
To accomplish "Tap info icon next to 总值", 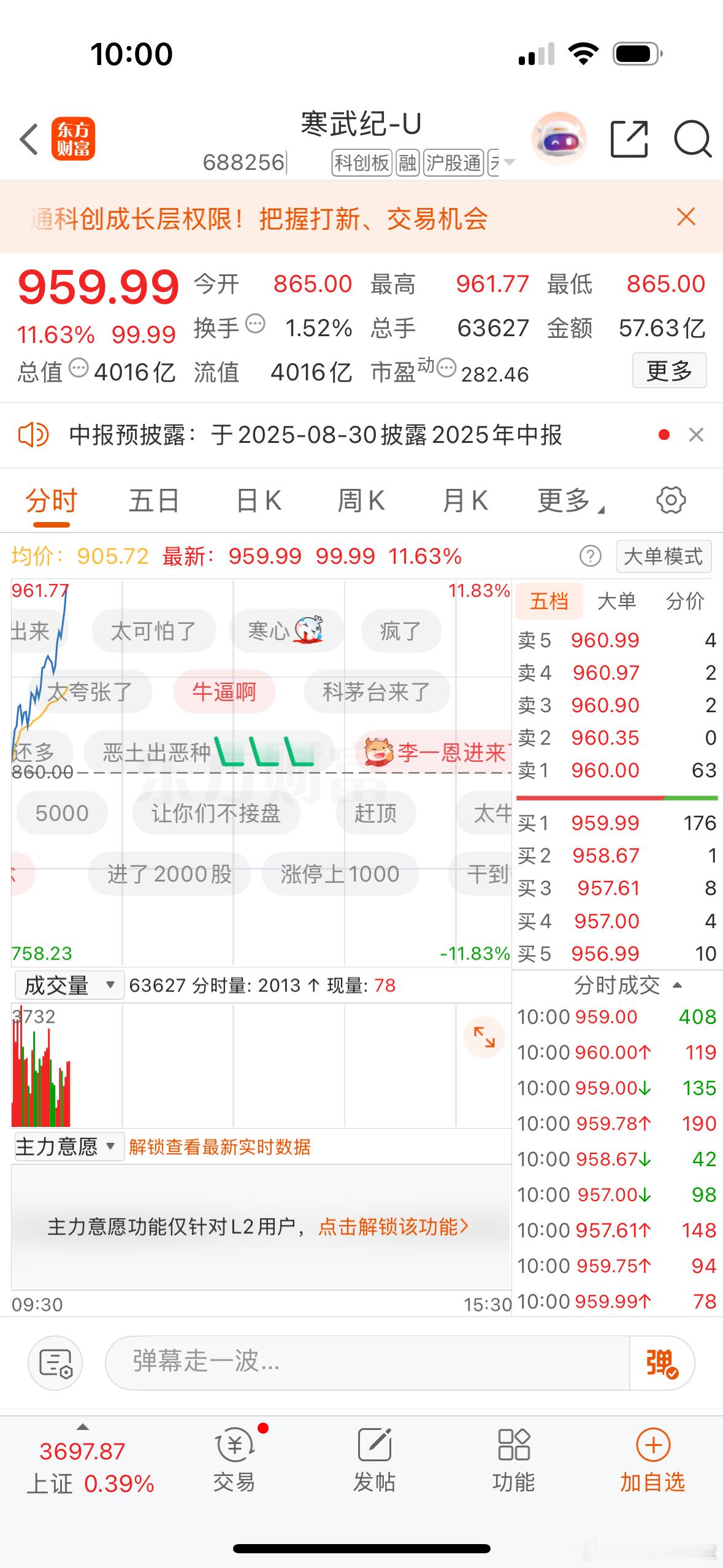I will (x=78, y=368).
